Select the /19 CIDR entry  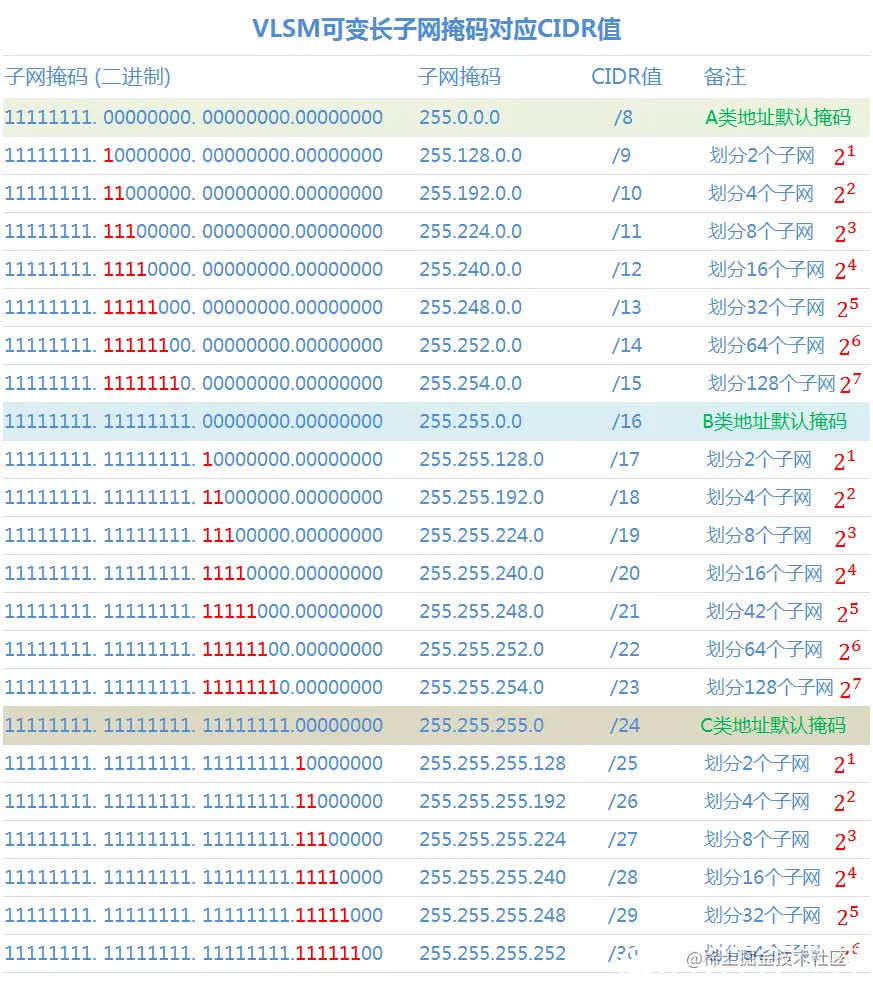624,536
